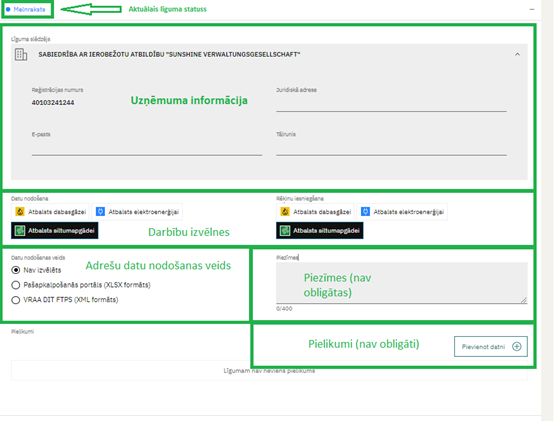Image resolution: width=554 pixels, height=421 pixels.
Task: Select Atbalsts dabasgāzei under Rēķinu iesniegšana
Action: (316, 212)
